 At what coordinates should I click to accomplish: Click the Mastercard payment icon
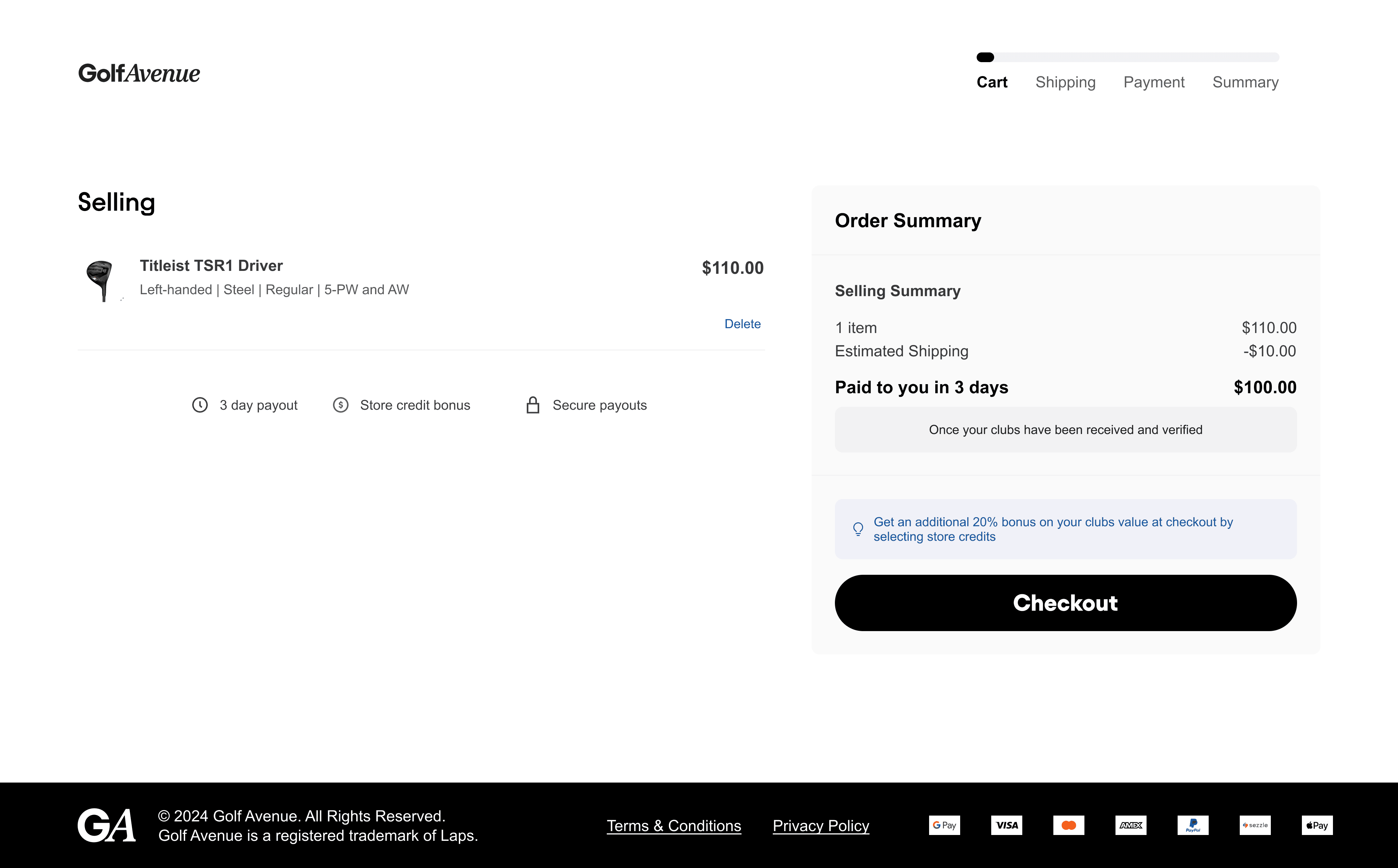[1069, 826]
